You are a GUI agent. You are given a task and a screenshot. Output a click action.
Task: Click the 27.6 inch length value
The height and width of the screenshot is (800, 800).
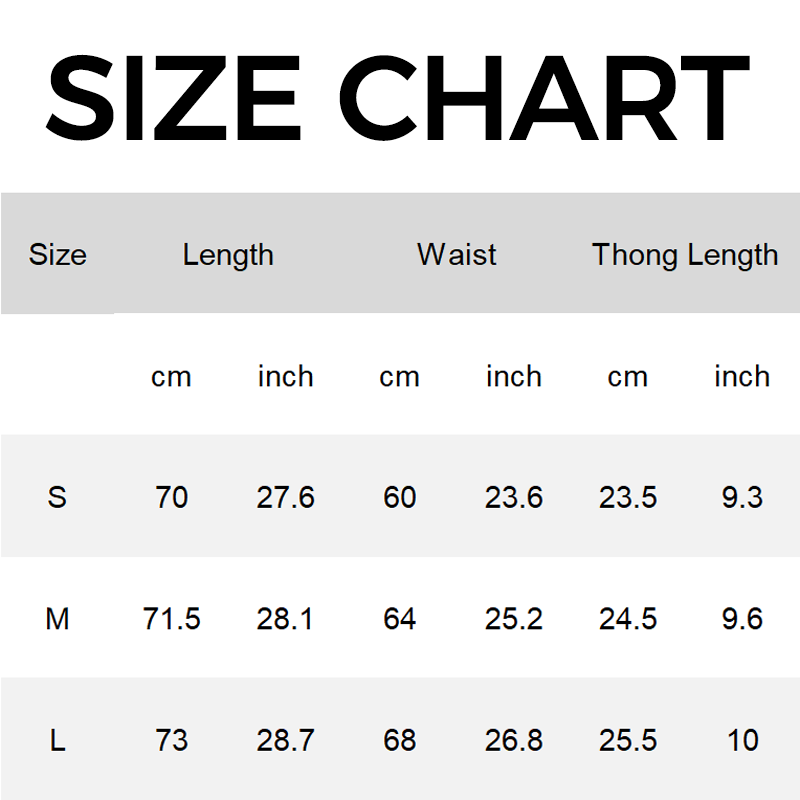pos(286,497)
